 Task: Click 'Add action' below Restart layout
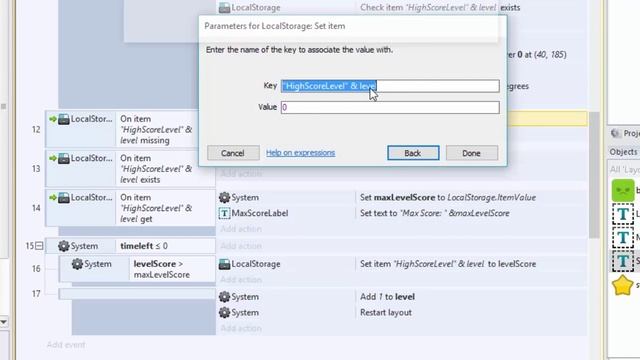tap(241, 328)
